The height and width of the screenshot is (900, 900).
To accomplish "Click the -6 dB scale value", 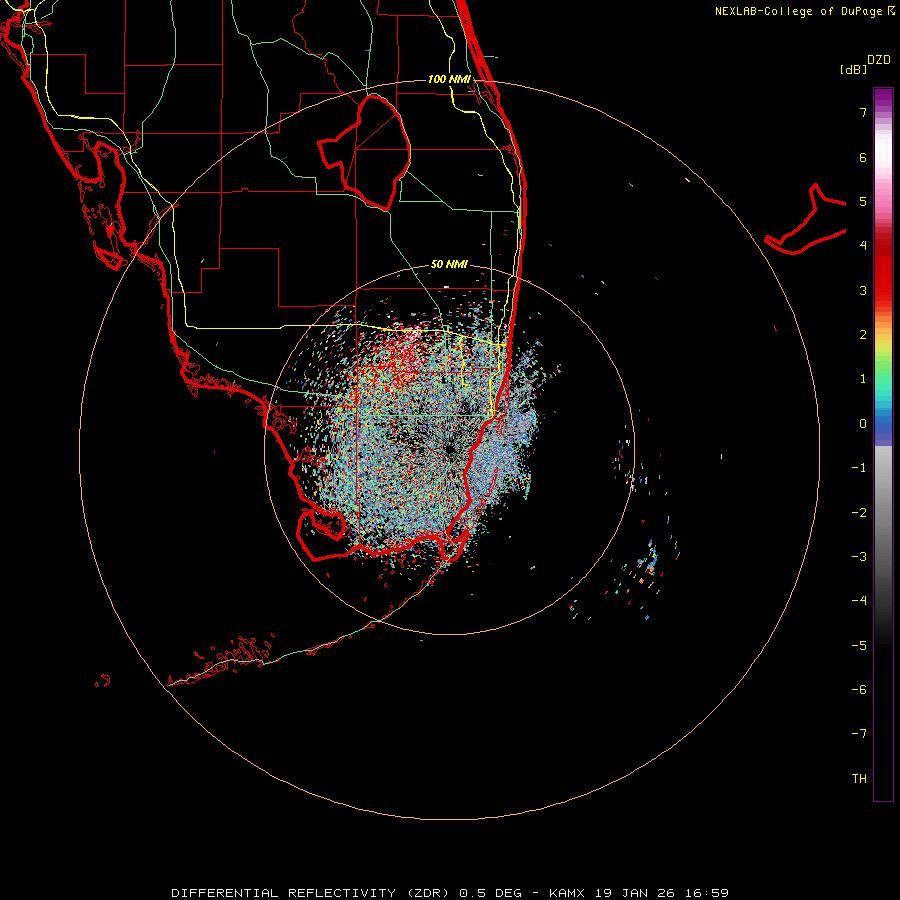I will click(x=859, y=690).
